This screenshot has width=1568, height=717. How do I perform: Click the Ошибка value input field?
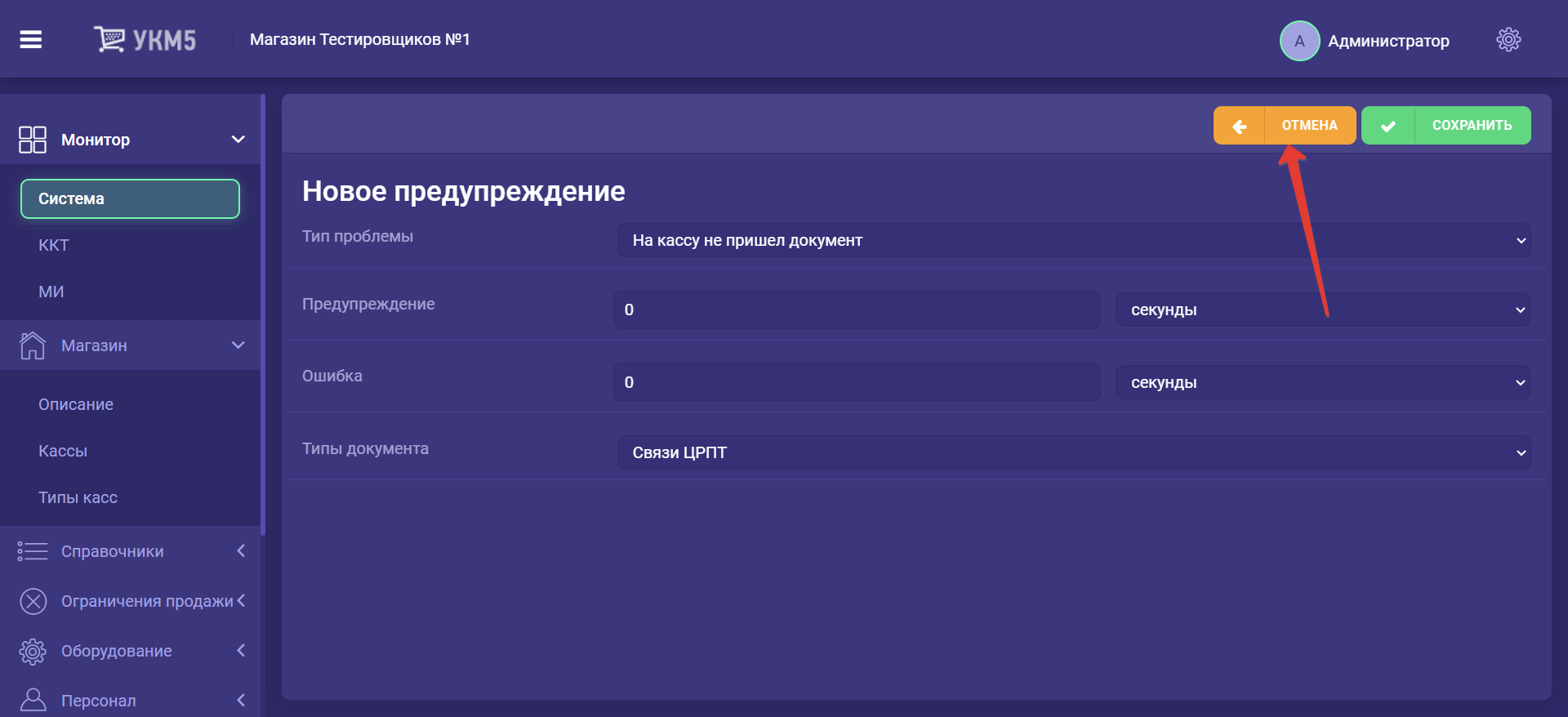857,382
